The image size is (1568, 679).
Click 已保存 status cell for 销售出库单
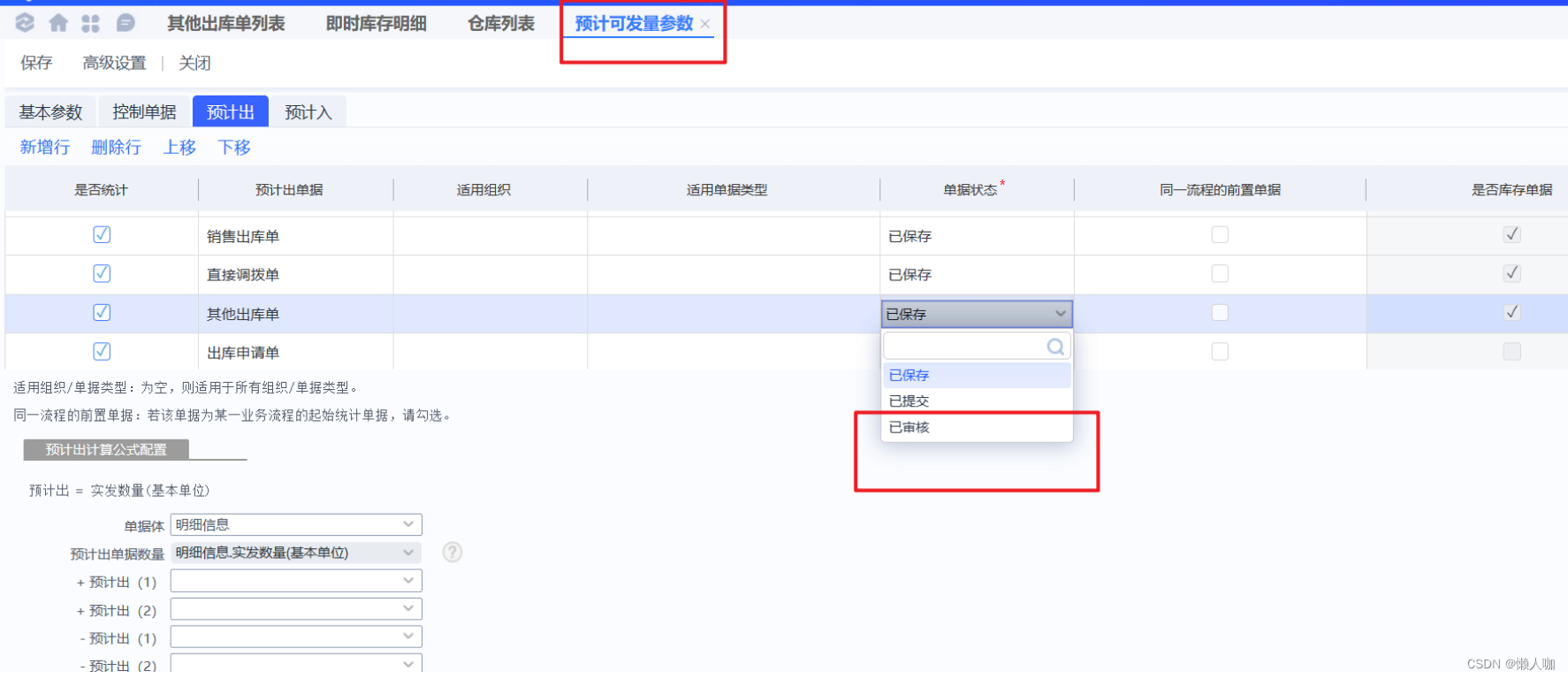(x=977, y=236)
